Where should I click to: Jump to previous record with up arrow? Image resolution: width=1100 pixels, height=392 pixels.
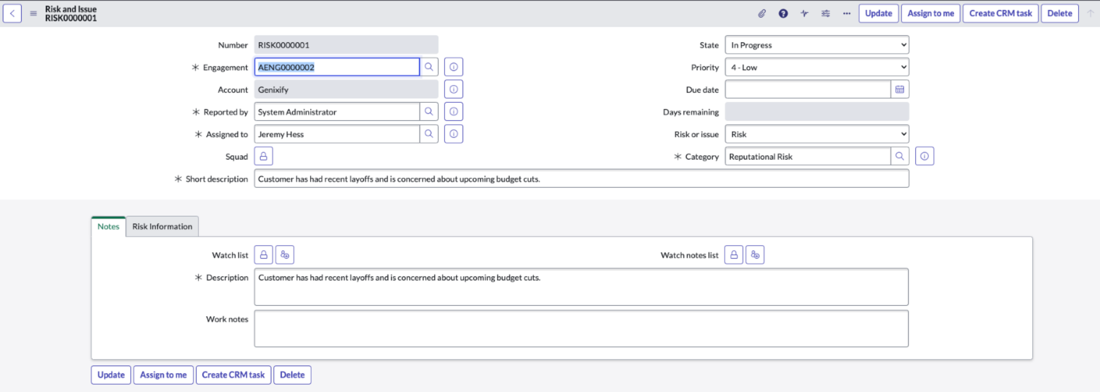[x=1089, y=13]
